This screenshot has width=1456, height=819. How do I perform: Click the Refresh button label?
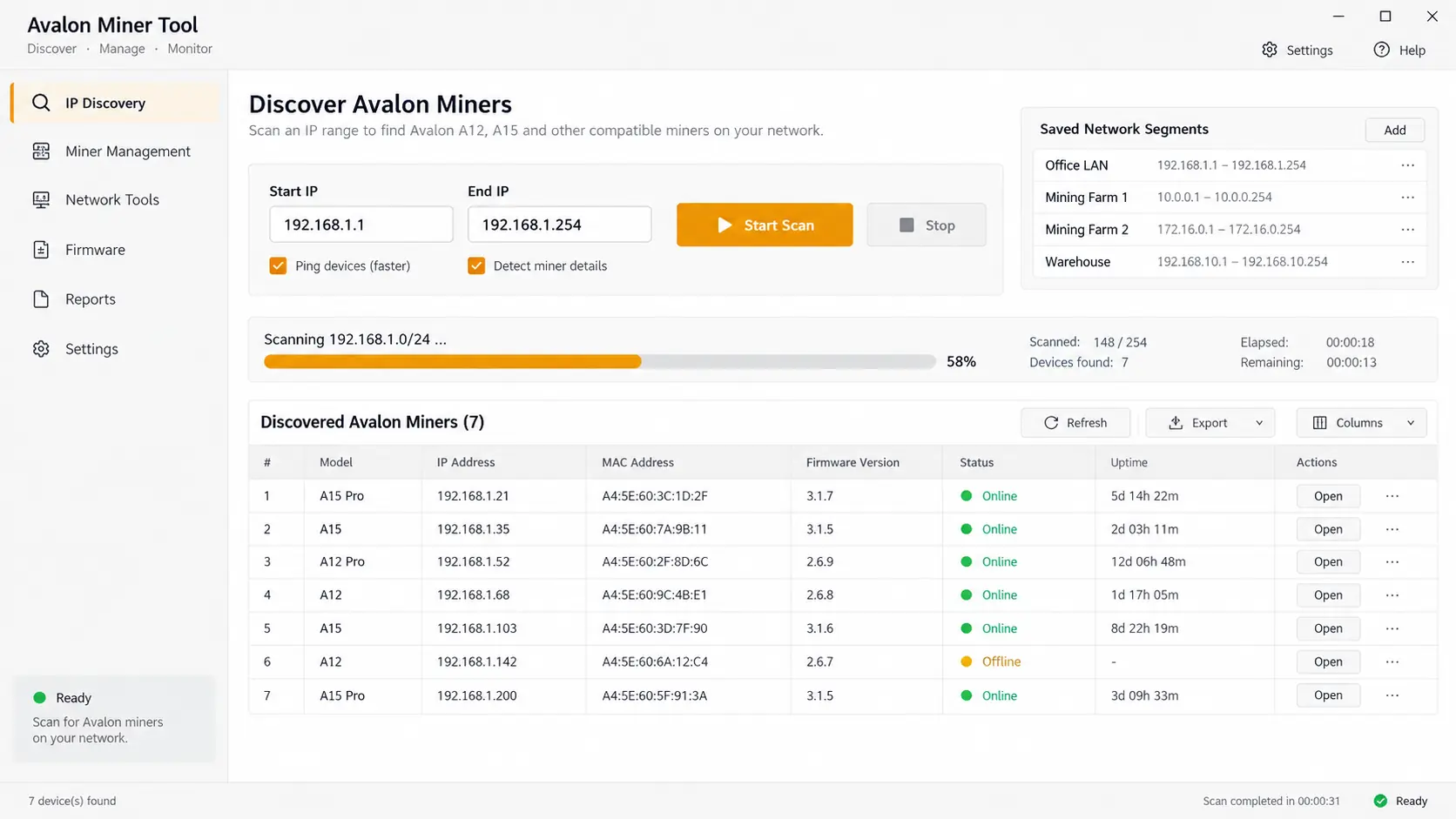[1087, 423]
